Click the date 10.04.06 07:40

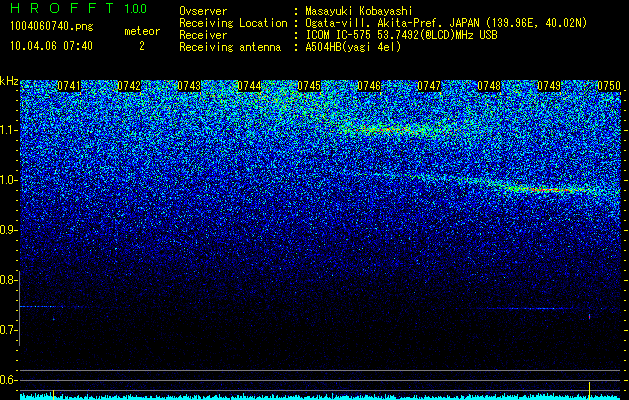click(51, 46)
